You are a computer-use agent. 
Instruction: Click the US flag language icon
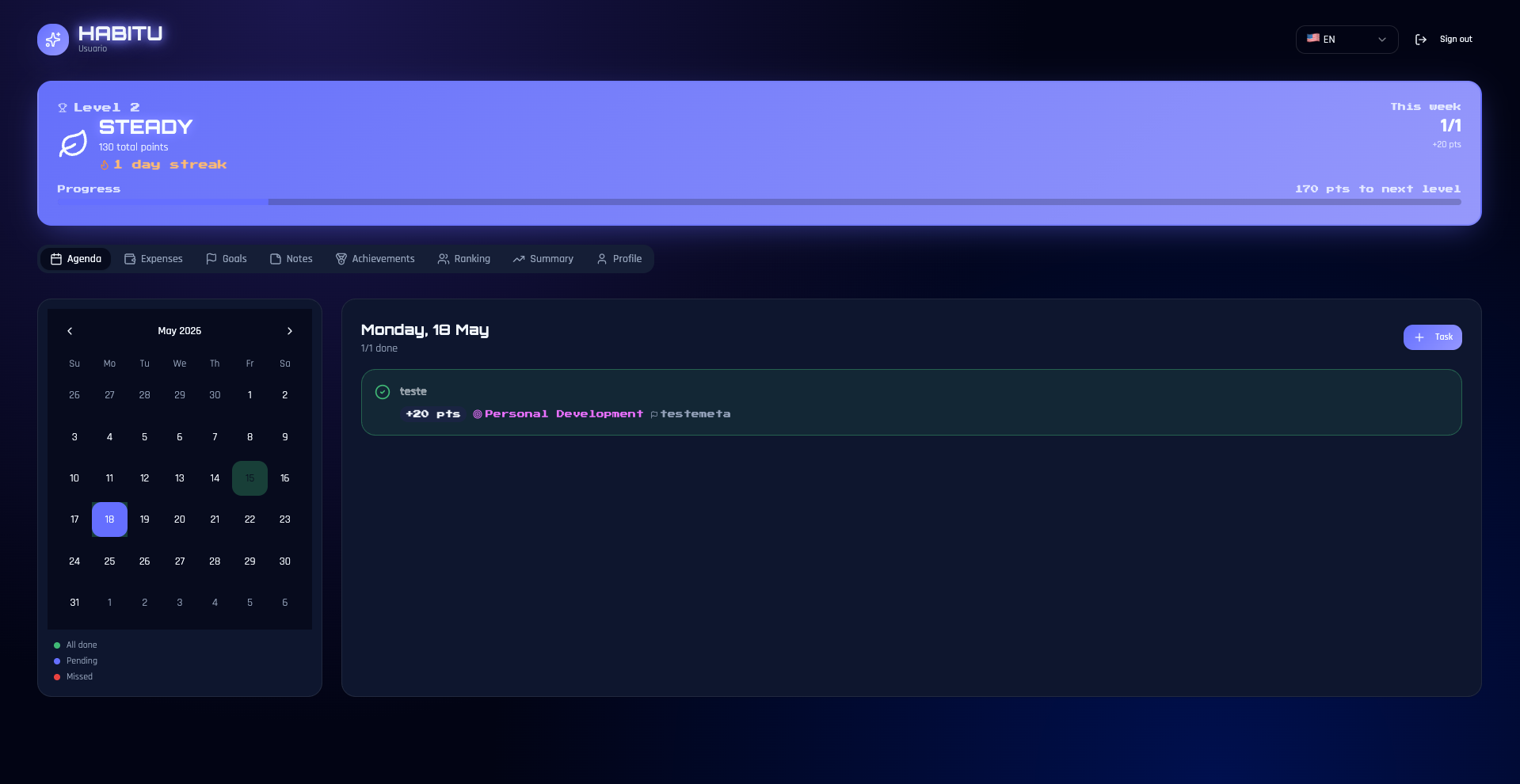[1313, 38]
